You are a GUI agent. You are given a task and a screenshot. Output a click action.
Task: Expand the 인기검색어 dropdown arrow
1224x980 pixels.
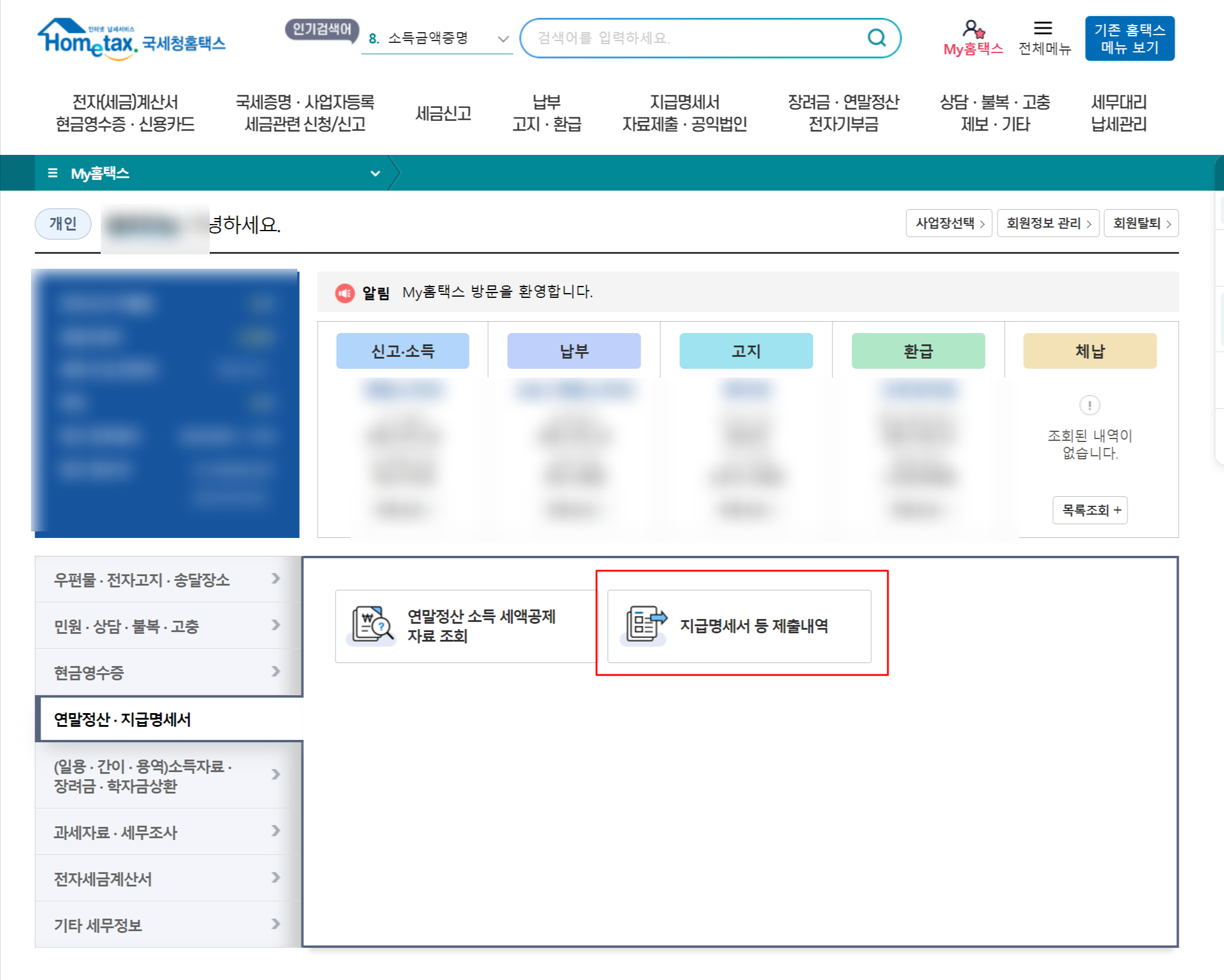point(503,39)
